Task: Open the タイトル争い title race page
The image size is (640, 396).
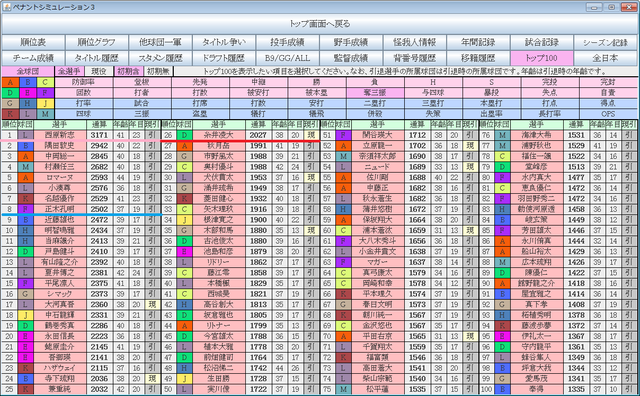Action: [224, 42]
